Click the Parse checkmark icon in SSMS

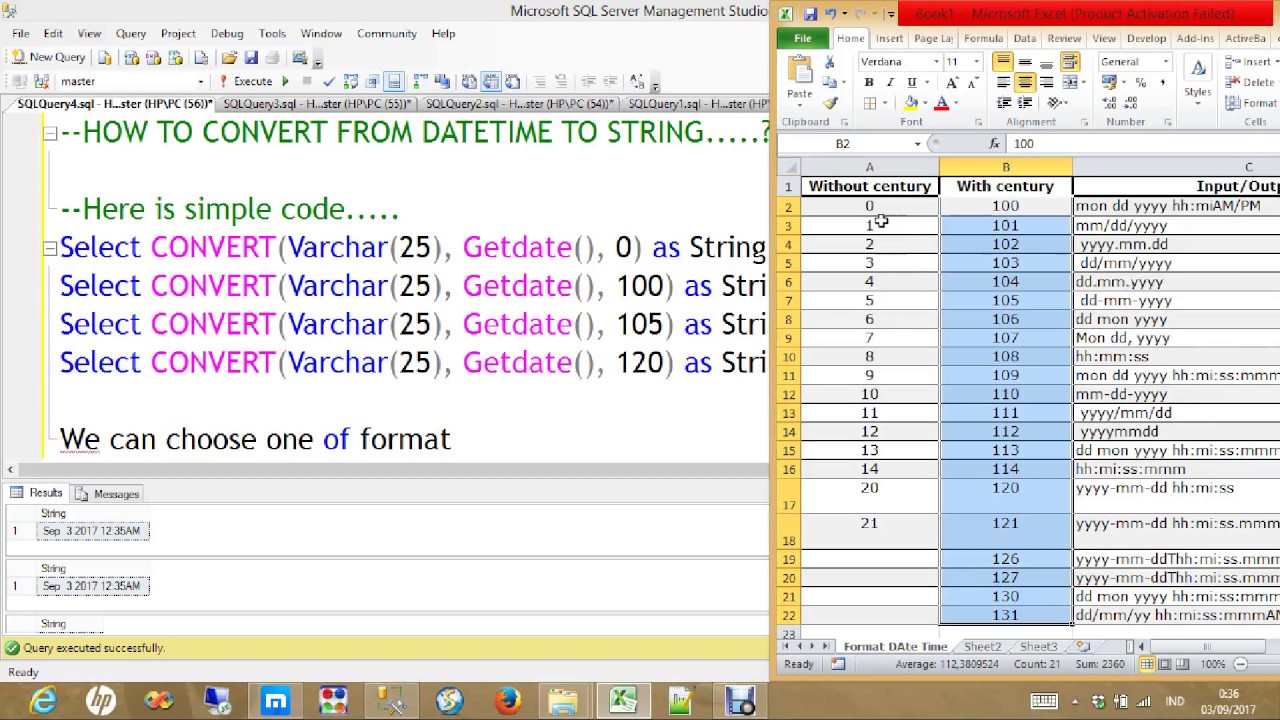point(329,81)
